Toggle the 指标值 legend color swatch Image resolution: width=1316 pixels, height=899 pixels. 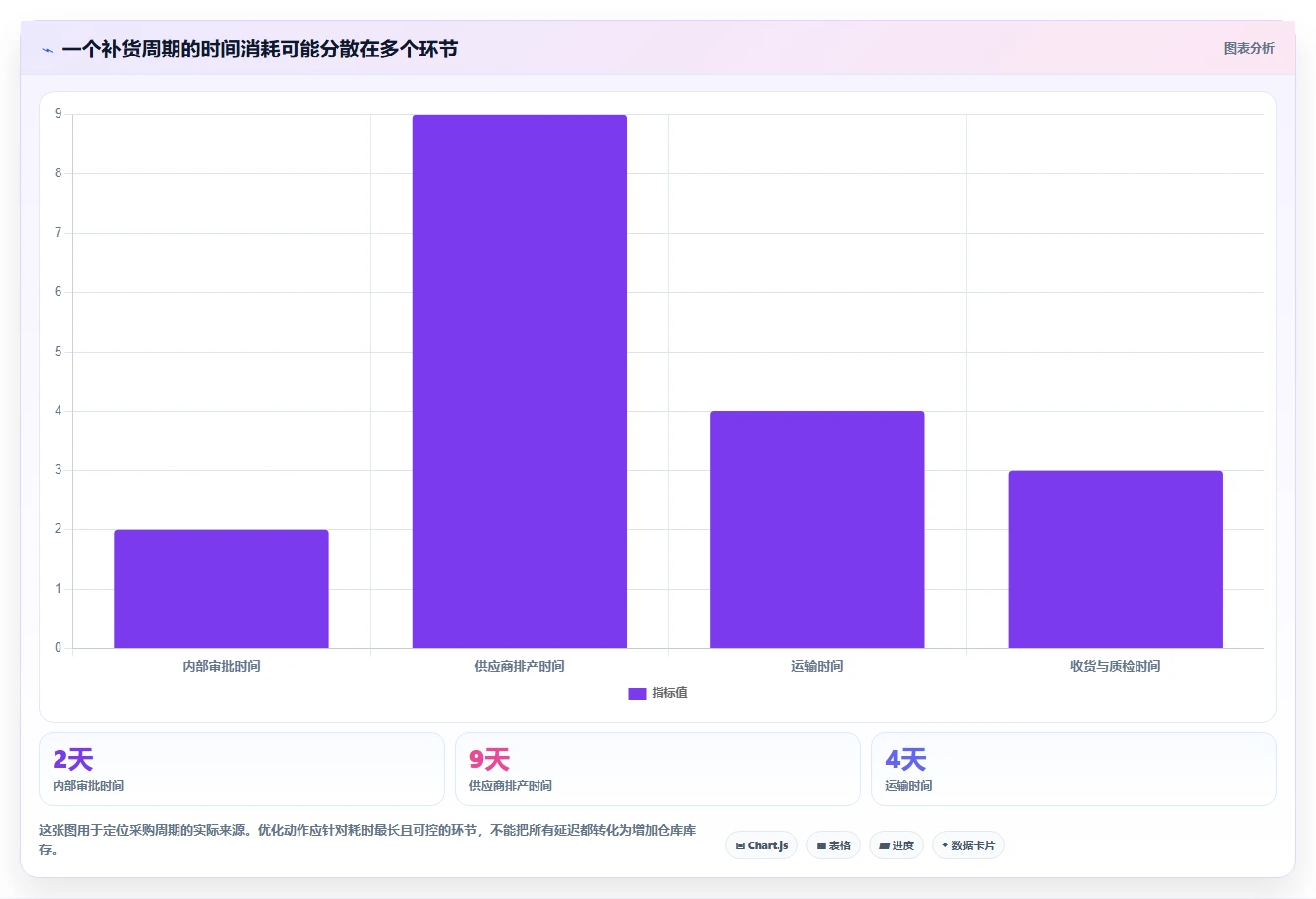point(637,693)
